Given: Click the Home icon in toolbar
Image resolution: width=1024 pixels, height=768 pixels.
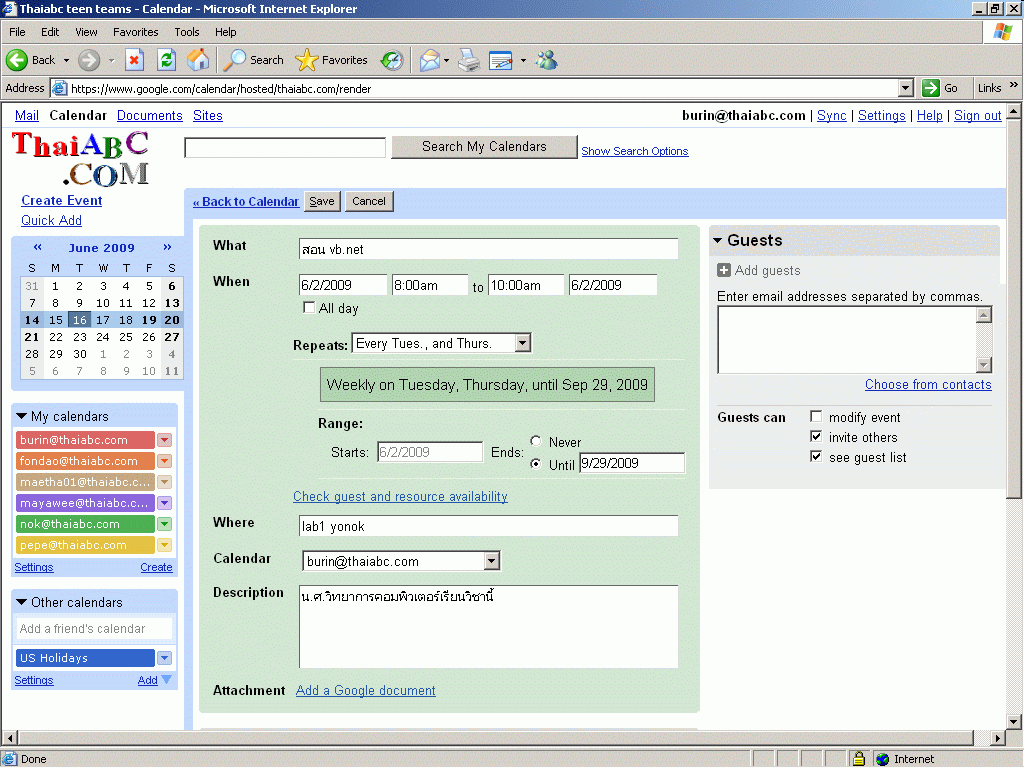Looking at the screenshot, I should (x=198, y=60).
